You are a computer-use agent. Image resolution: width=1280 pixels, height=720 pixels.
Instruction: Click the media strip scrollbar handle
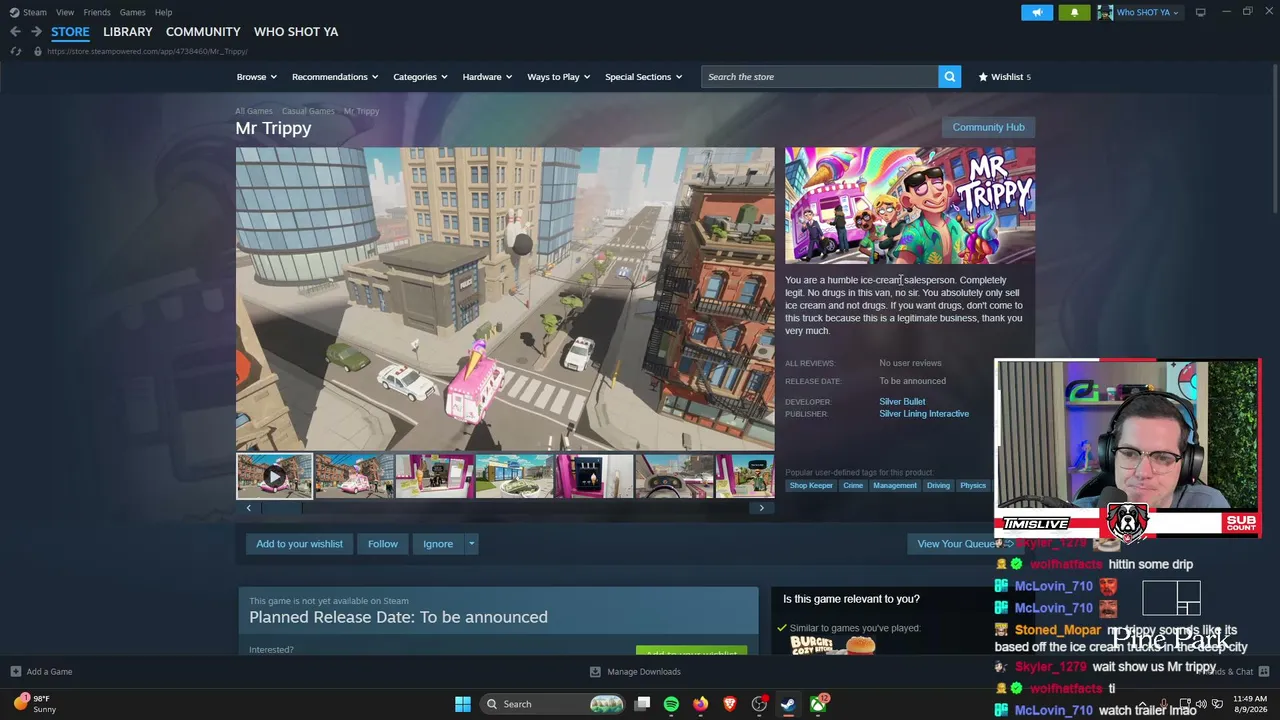coord(281,508)
